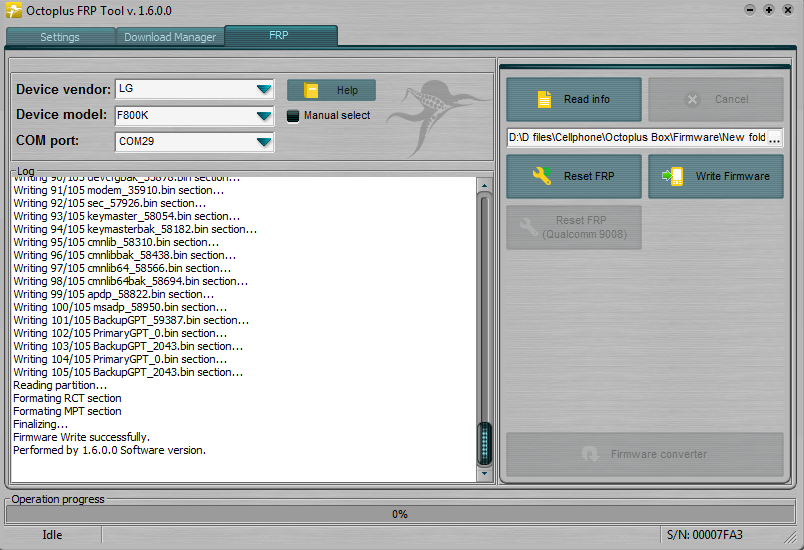The width and height of the screenshot is (804, 550).
Task: Click 'Firmware Write successfully.' log line
Action: tap(82, 437)
